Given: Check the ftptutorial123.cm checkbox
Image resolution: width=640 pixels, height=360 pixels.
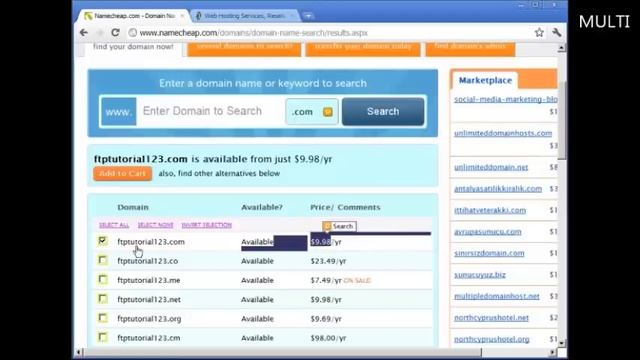Looking at the screenshot, I should coord(102,337).
